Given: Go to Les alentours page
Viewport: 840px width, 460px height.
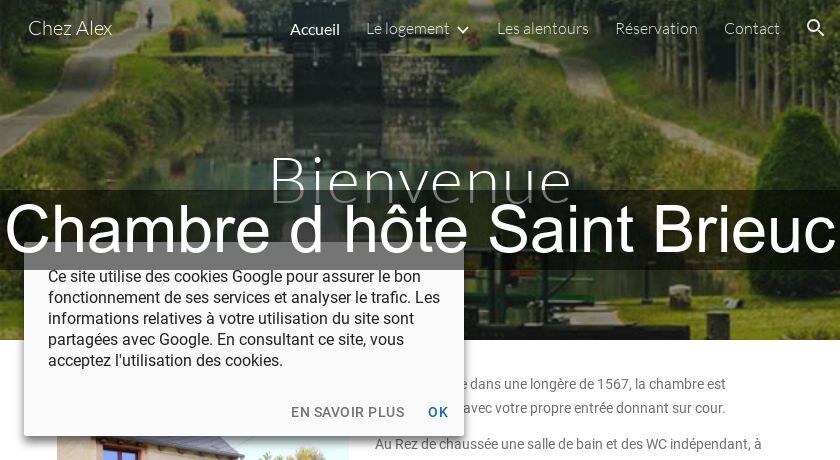Looking at the screenshot, I should [543, 28].
